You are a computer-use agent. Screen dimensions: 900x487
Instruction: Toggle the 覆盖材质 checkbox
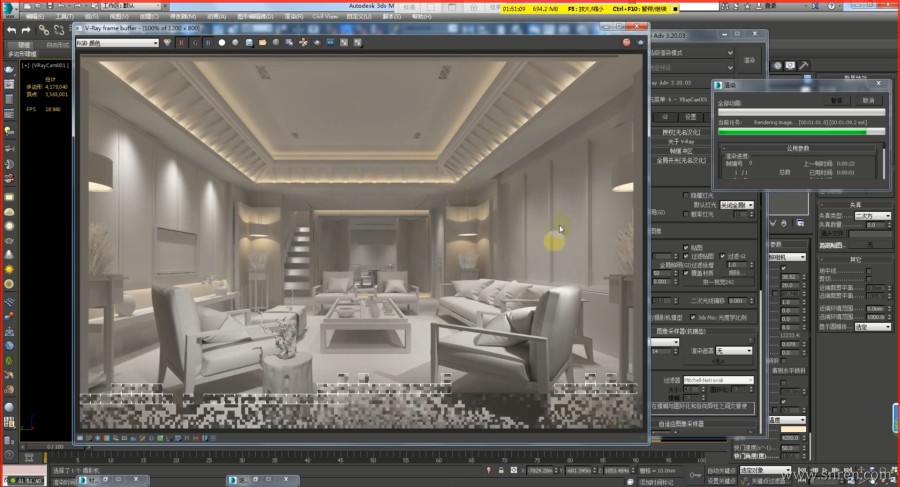tap(686, 273)
